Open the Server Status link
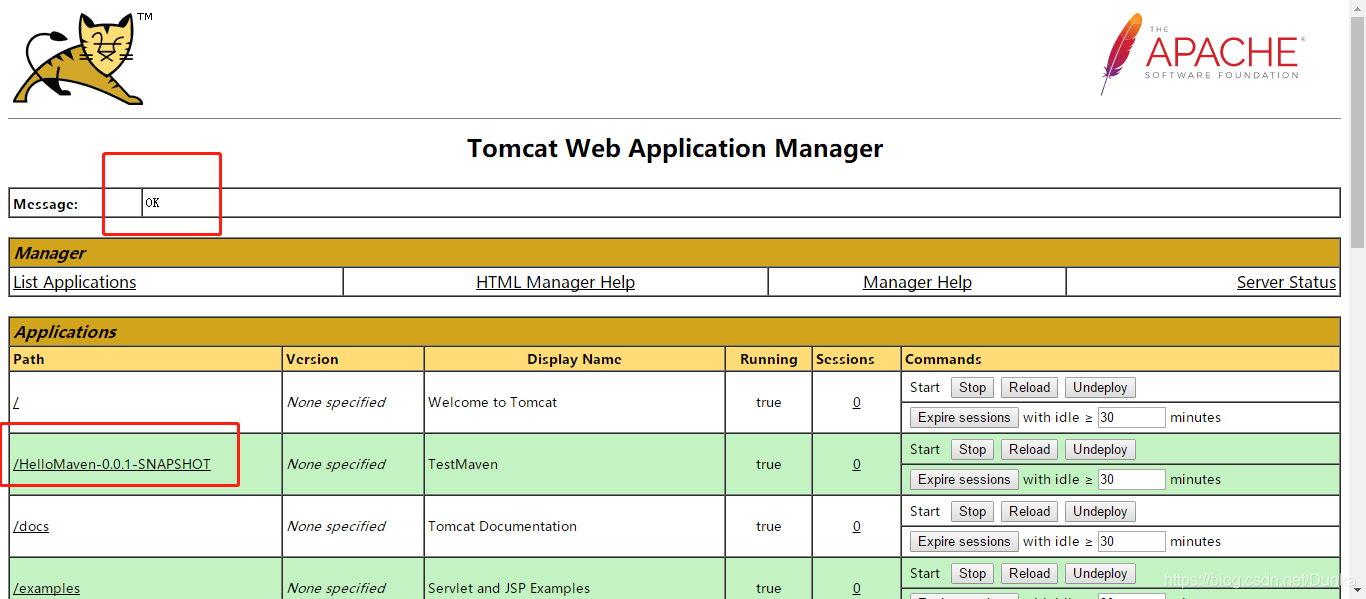Screen dimensions: 1366x599 tap(1286, 282)
